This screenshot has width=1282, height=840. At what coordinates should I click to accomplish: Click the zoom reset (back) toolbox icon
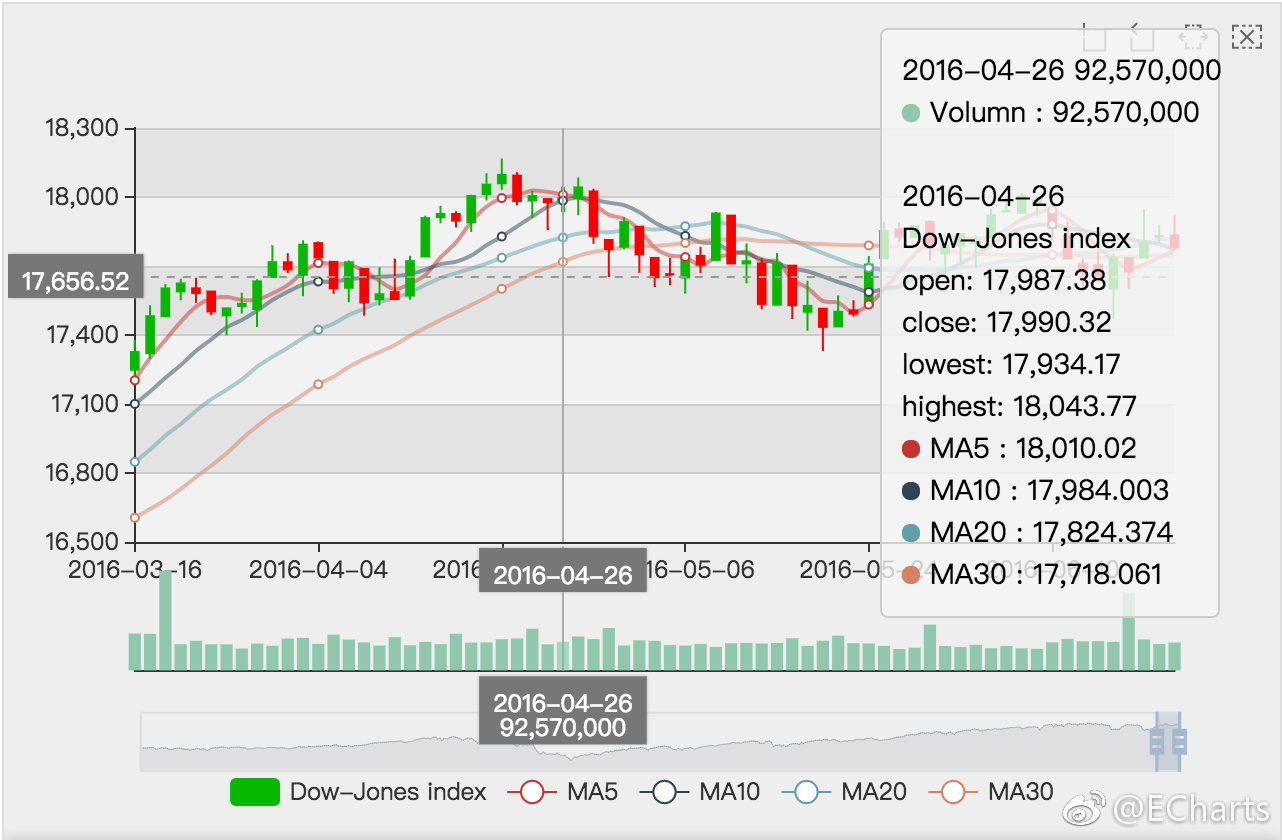[x=1142, y=38]
